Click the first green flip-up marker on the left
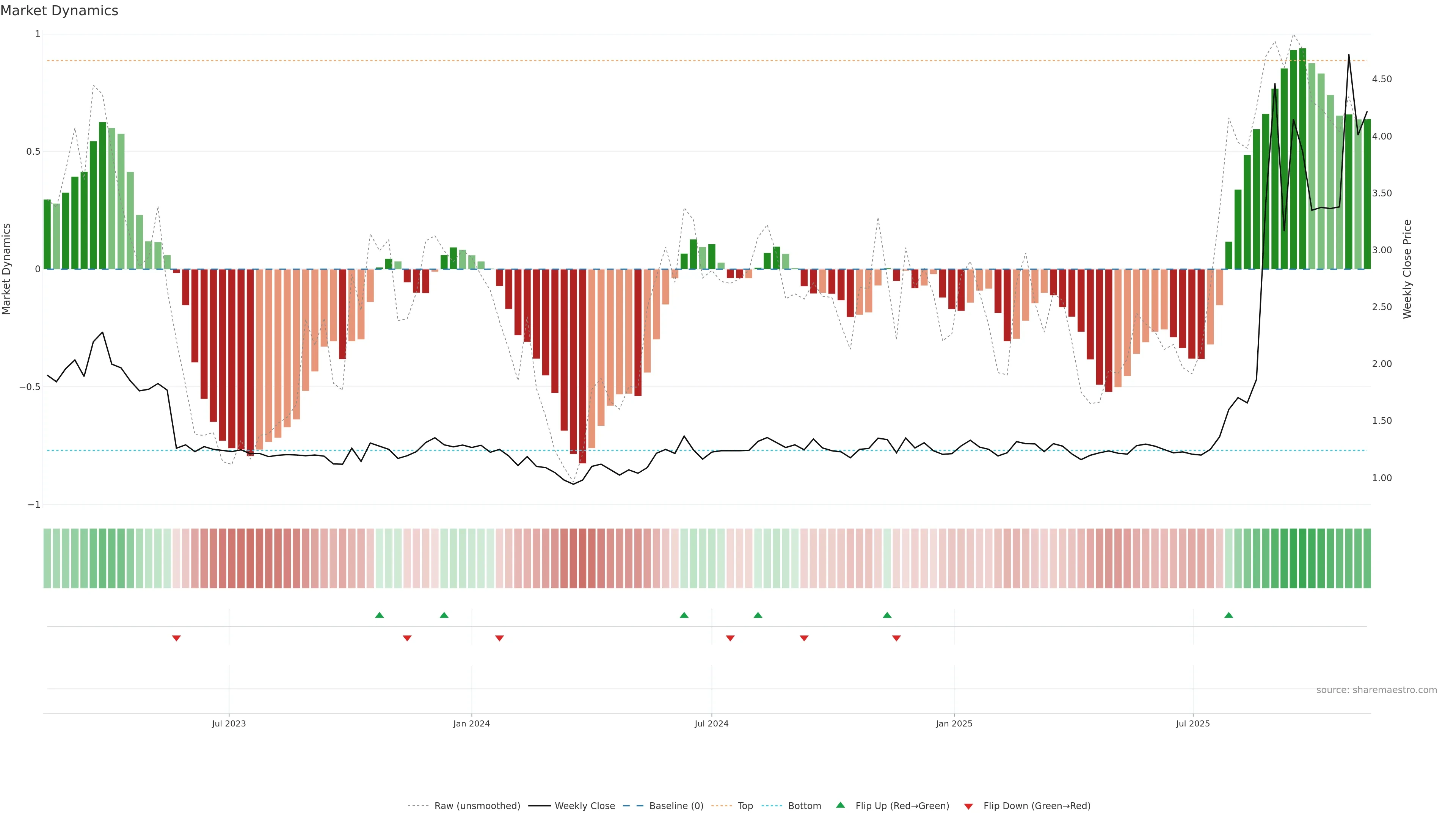 pyautogui.click(x=379, y=615)
